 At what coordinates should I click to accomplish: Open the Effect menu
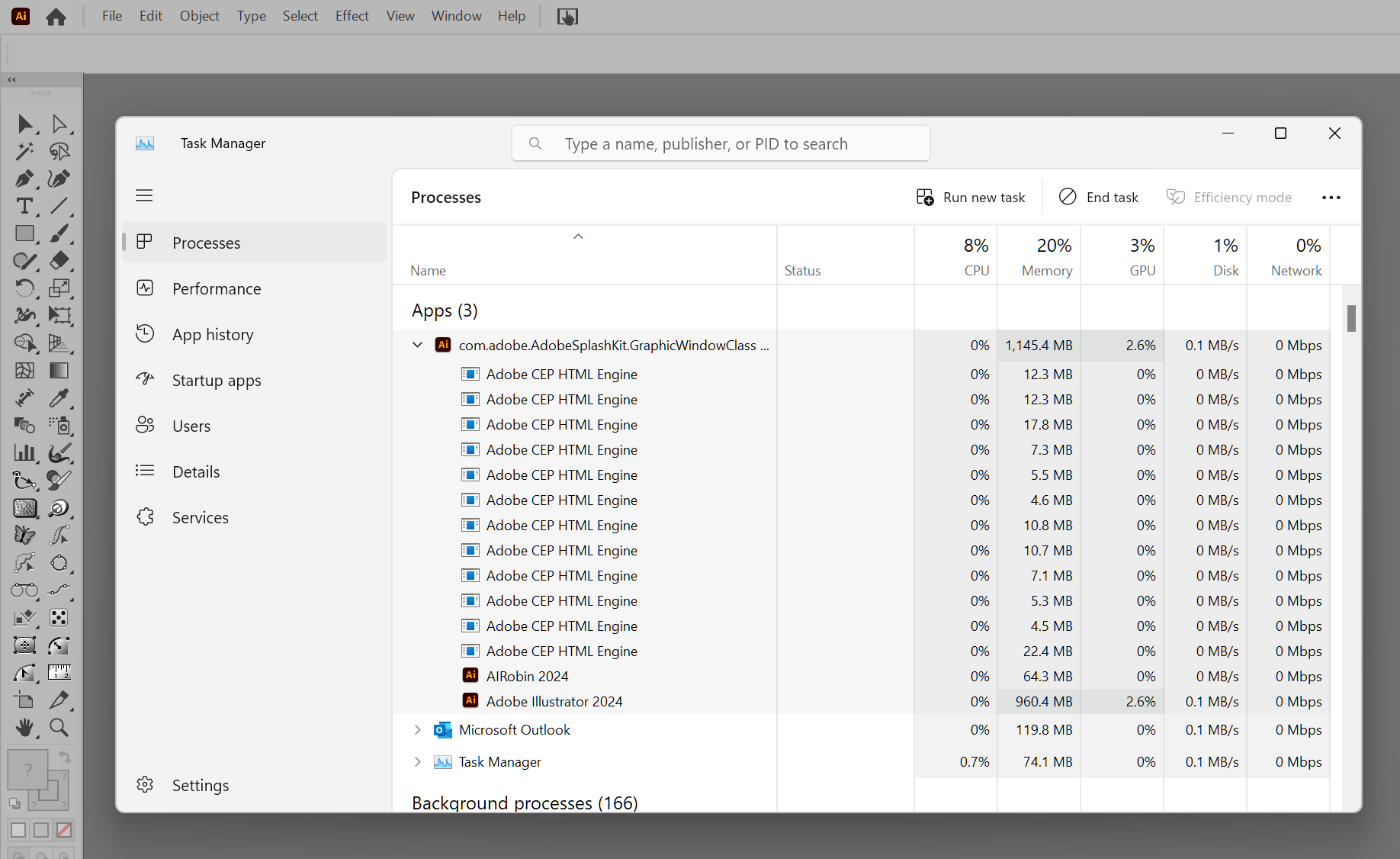tap(352, 15)
